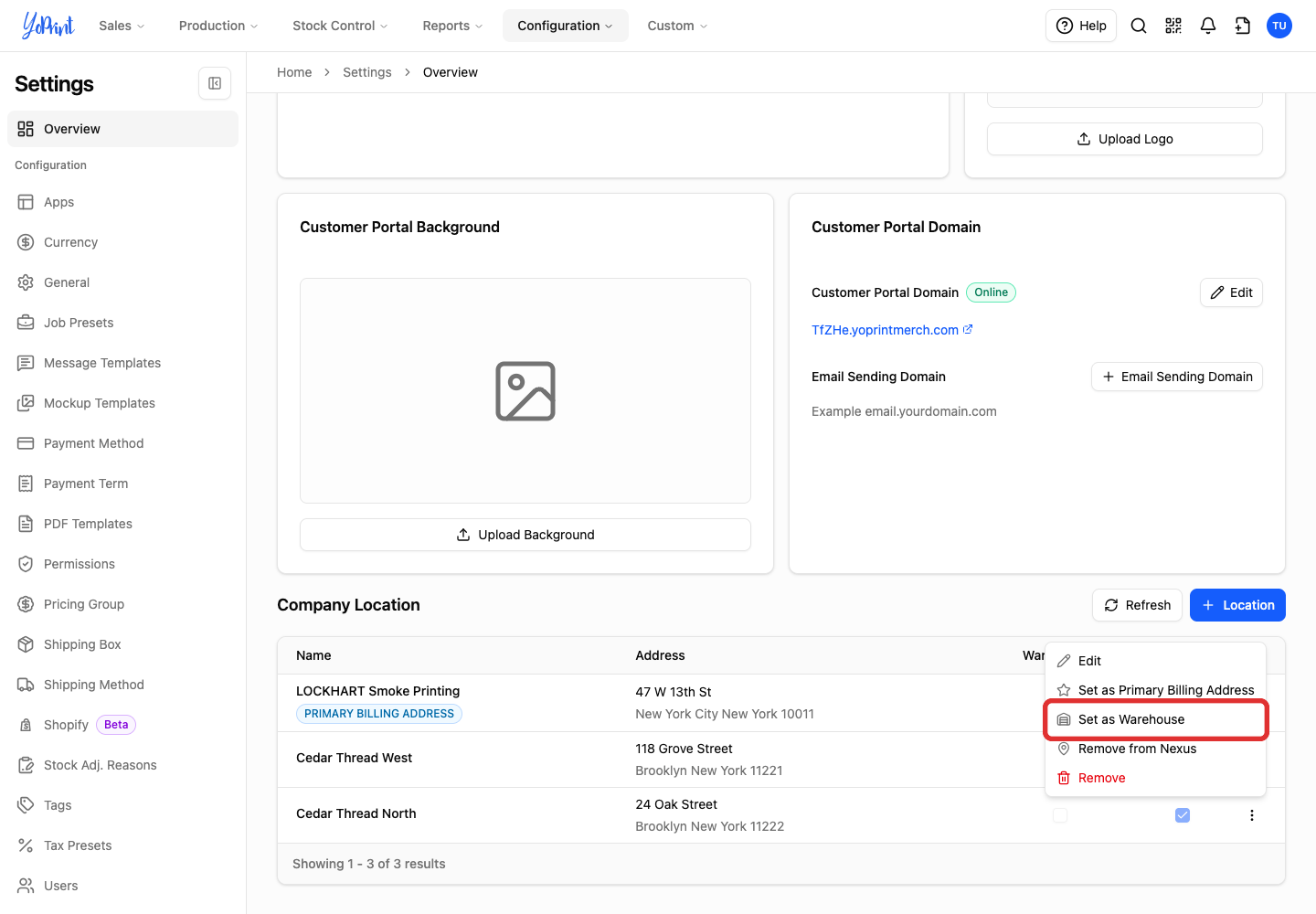Choose Edit from the context menu
Screen dimensions: 1316x914
pos(1155,661)
